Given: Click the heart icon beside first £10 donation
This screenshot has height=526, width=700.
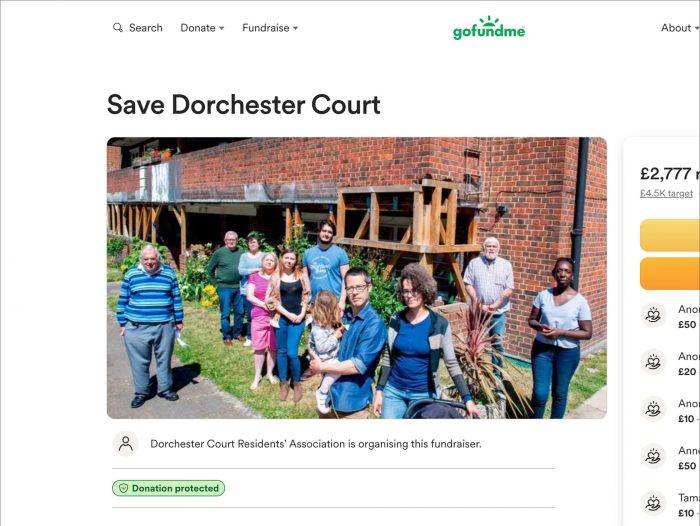Looking at the screenshot, I should pos(653,409).
